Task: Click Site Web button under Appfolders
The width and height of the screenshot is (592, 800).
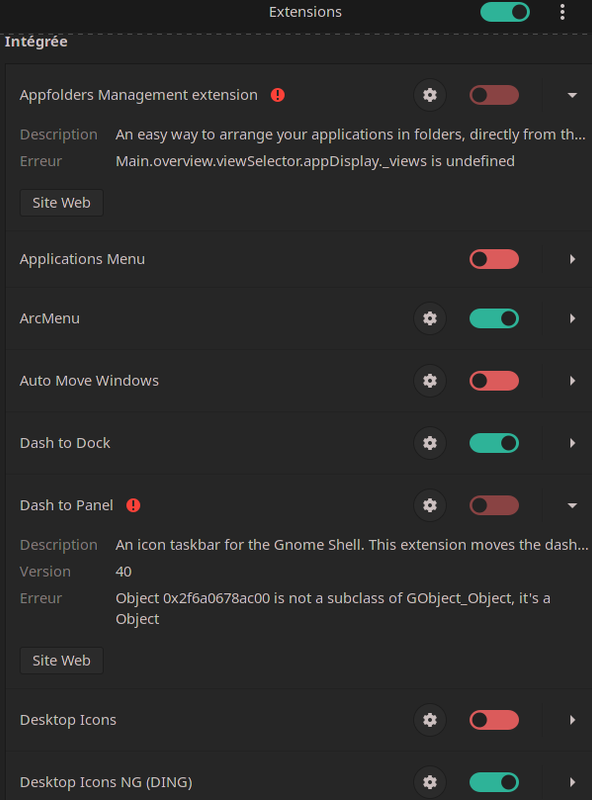Action: 61,203
